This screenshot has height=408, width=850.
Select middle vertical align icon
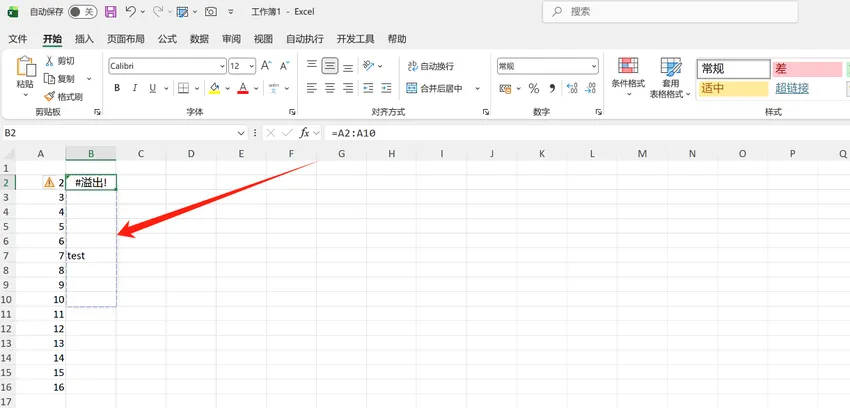point(330,66)
